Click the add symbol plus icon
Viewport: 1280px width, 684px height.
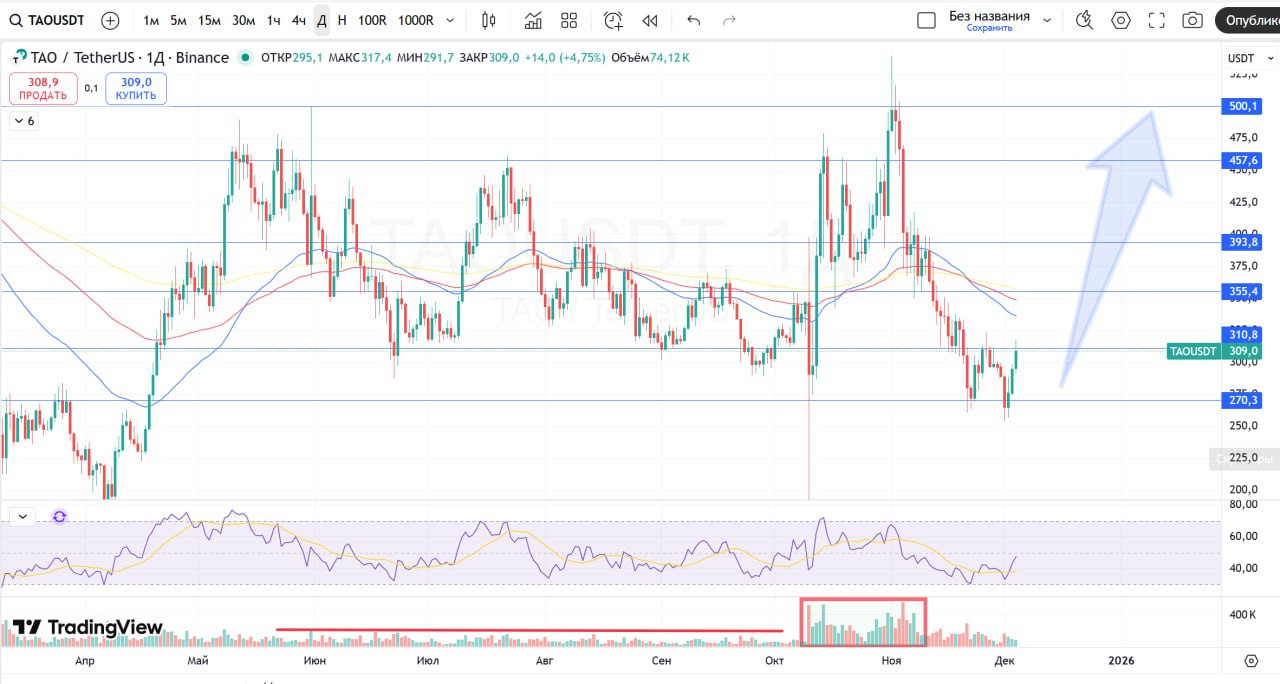point(110,20)
